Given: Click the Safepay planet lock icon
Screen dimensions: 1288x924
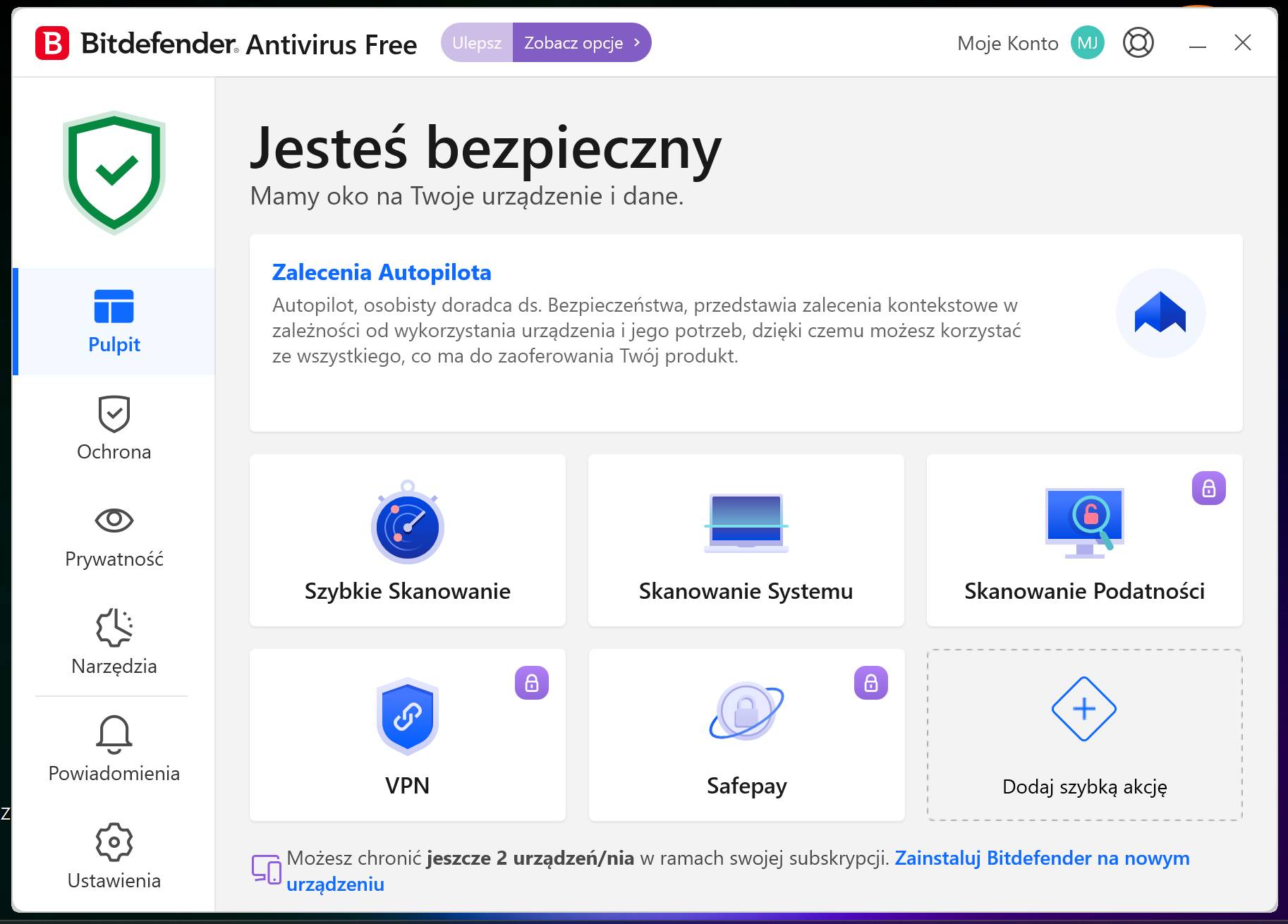Looking at the screenshot, I should pyautogui.click(x=746, y=711).
